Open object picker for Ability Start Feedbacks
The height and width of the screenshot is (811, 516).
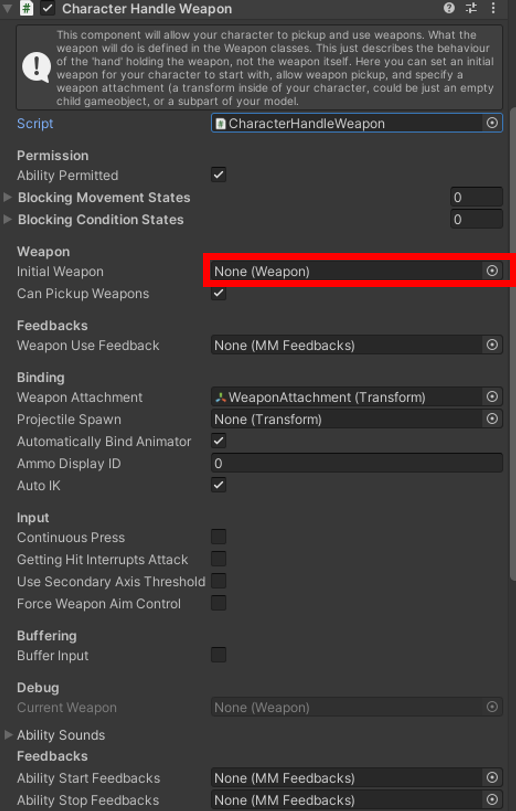click(492, 777)
